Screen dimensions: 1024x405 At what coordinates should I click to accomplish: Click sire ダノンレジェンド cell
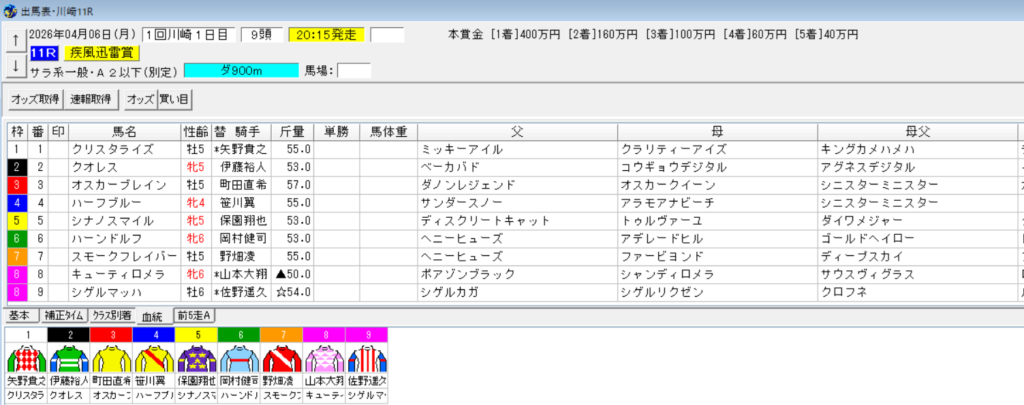coord(517,185)
